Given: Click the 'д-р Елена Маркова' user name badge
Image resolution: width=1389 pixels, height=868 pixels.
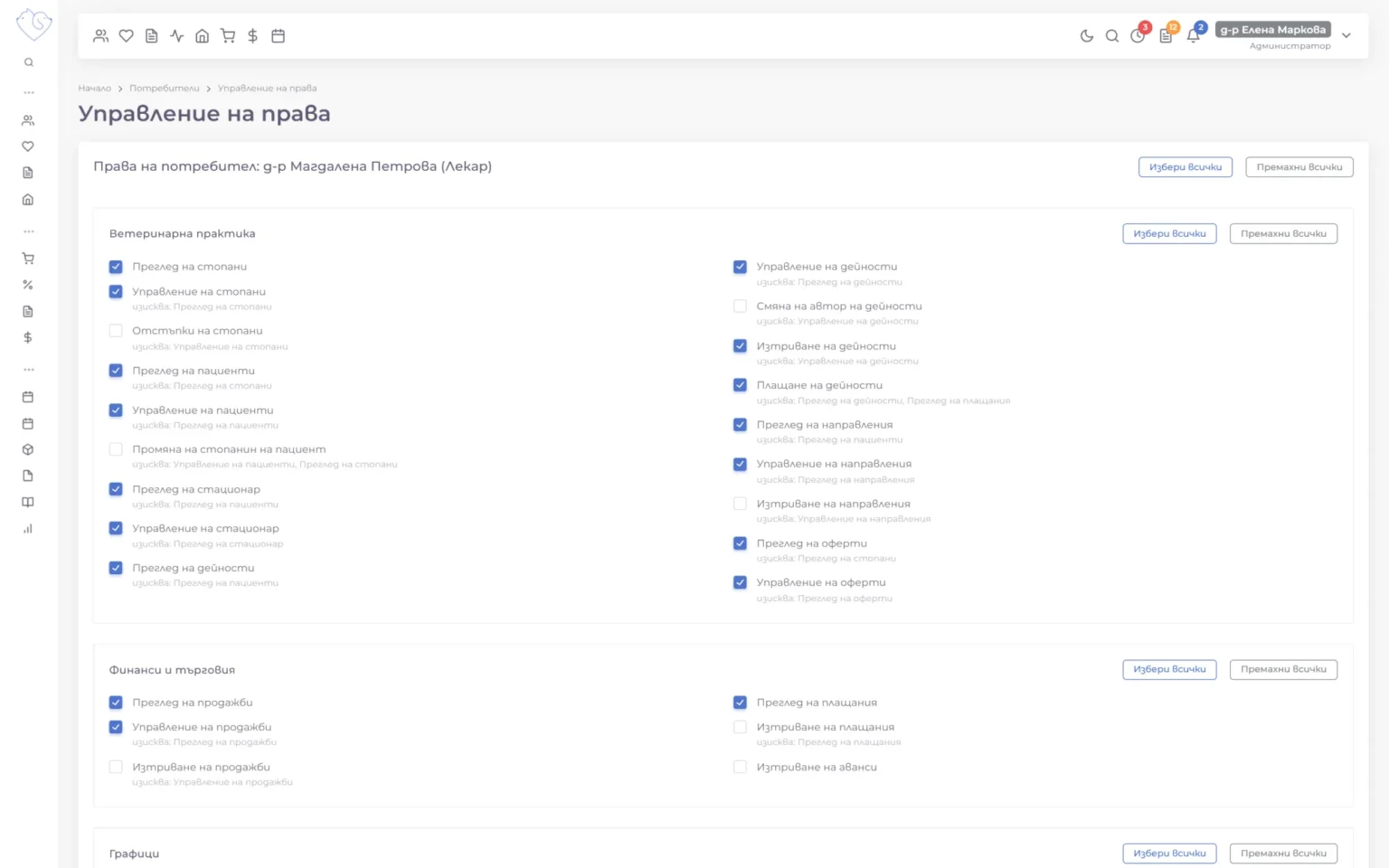Looking at the screenshot, I should coord(1273,30).
